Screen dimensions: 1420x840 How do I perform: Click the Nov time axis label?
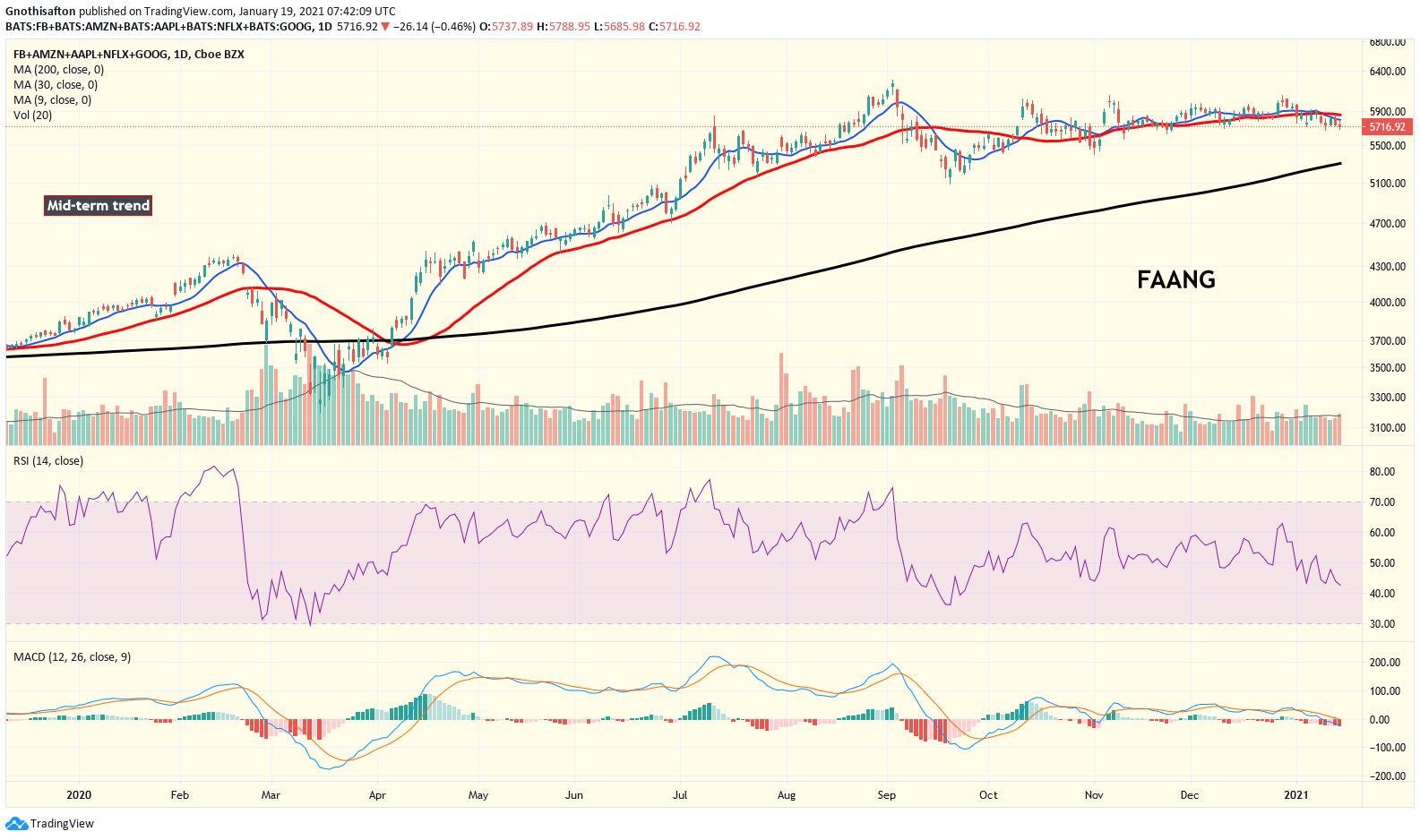click(1093, 795)
